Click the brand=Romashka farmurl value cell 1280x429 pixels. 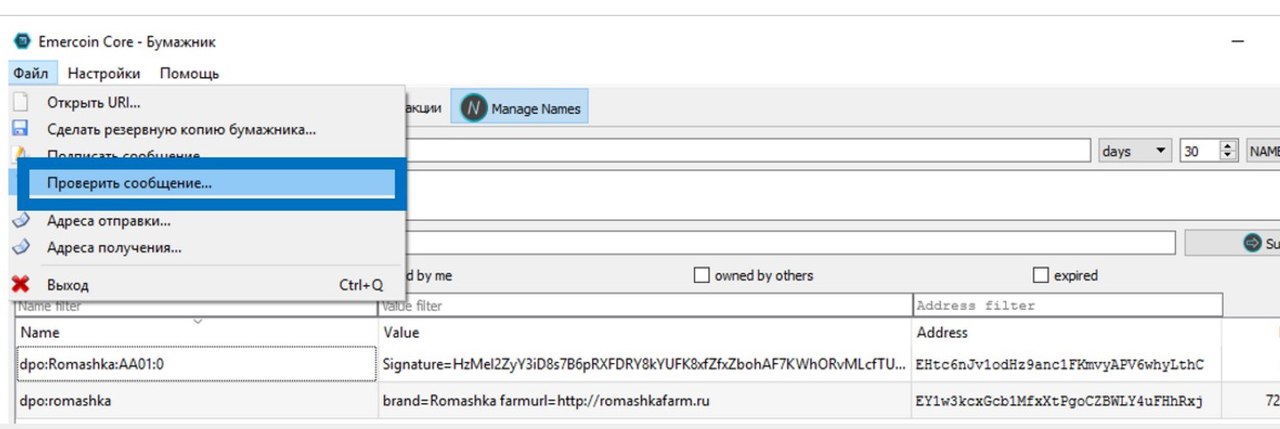click(x=645, y=401)
